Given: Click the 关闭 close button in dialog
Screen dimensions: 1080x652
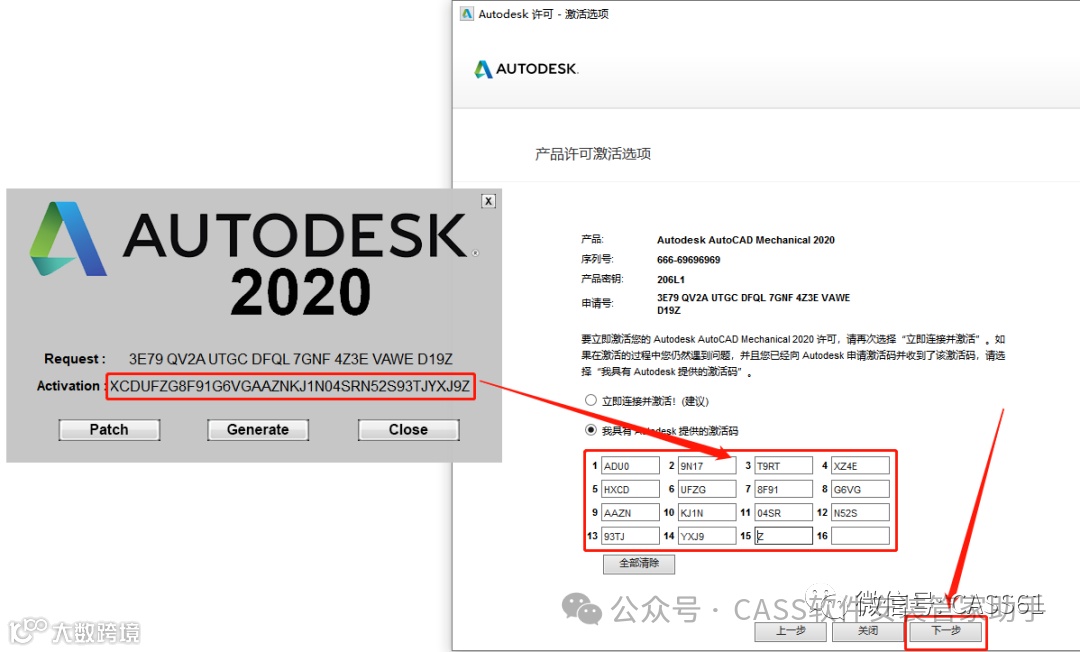Looking at the screenshot, I should tap(868, 631).
